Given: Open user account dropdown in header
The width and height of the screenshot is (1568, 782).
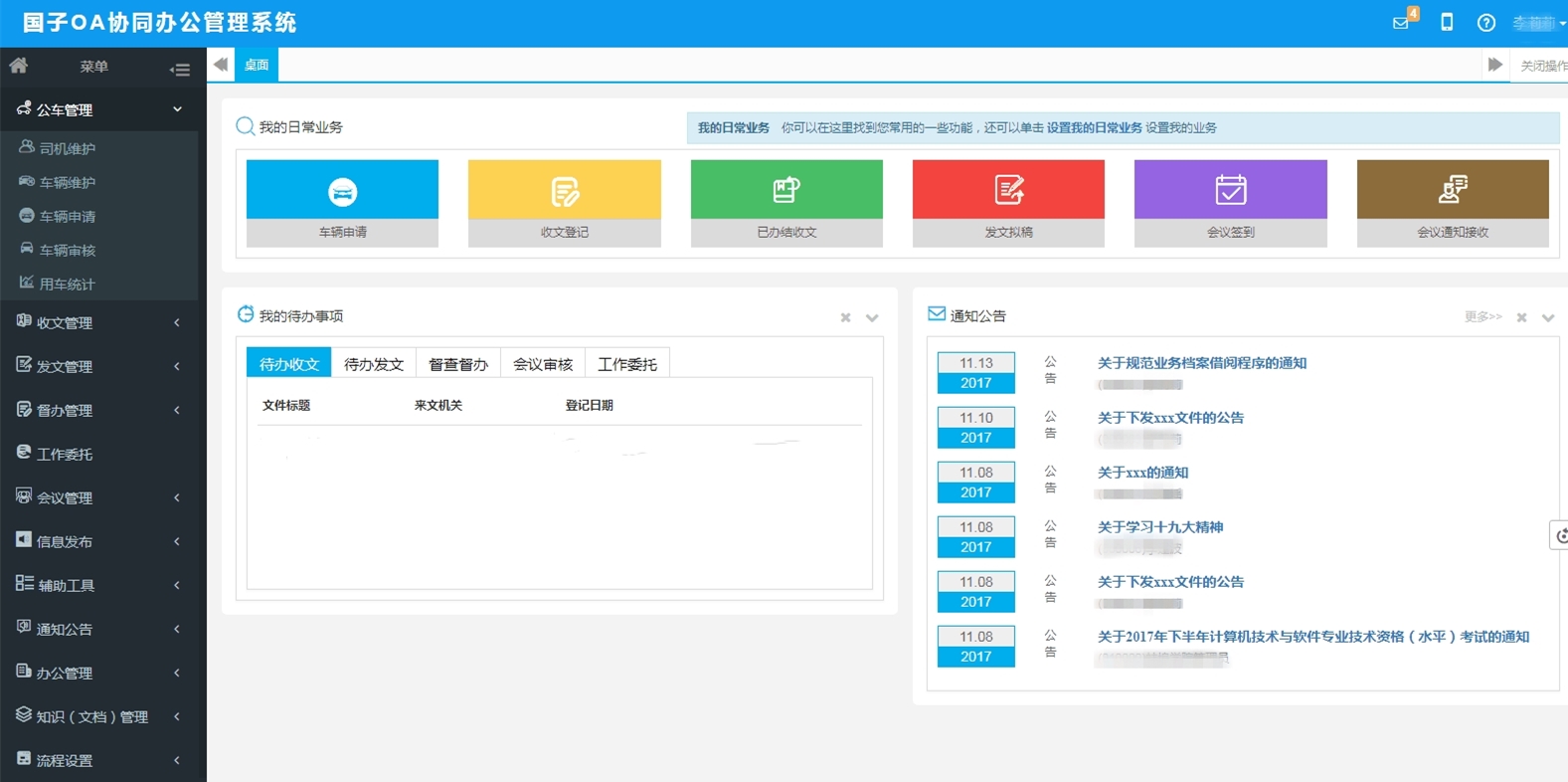Looking at the screenshot, I should (1538, 23).
